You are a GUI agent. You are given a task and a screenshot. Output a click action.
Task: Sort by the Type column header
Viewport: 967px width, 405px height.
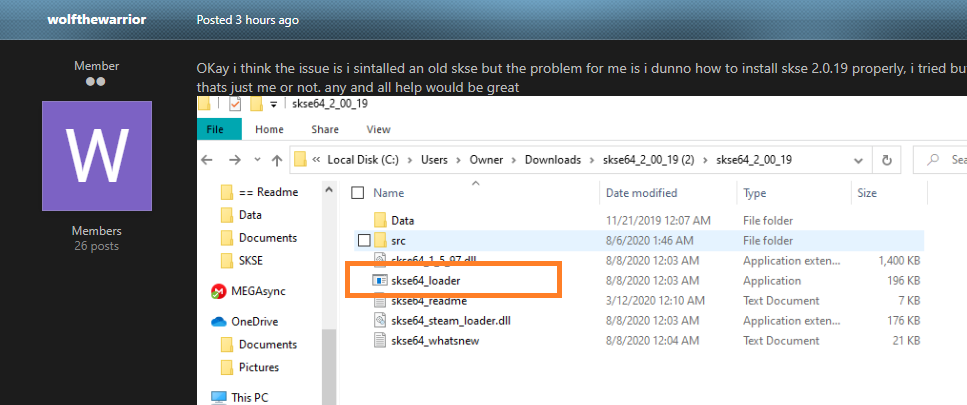(754, 193)
